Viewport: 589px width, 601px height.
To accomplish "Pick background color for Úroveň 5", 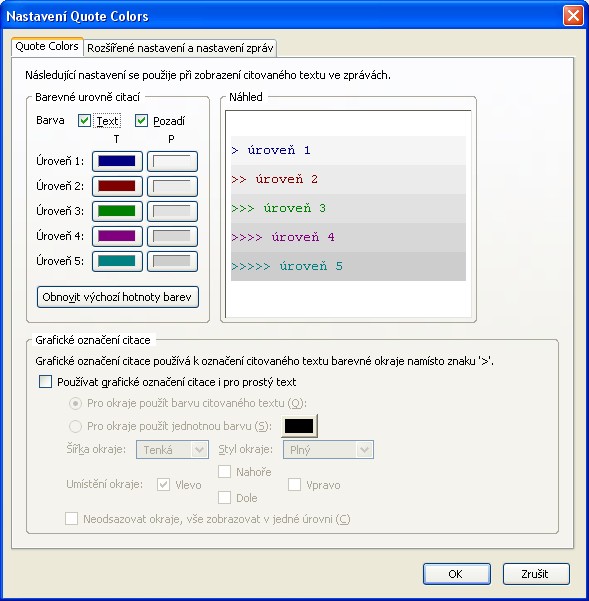I will pos(172,261).
